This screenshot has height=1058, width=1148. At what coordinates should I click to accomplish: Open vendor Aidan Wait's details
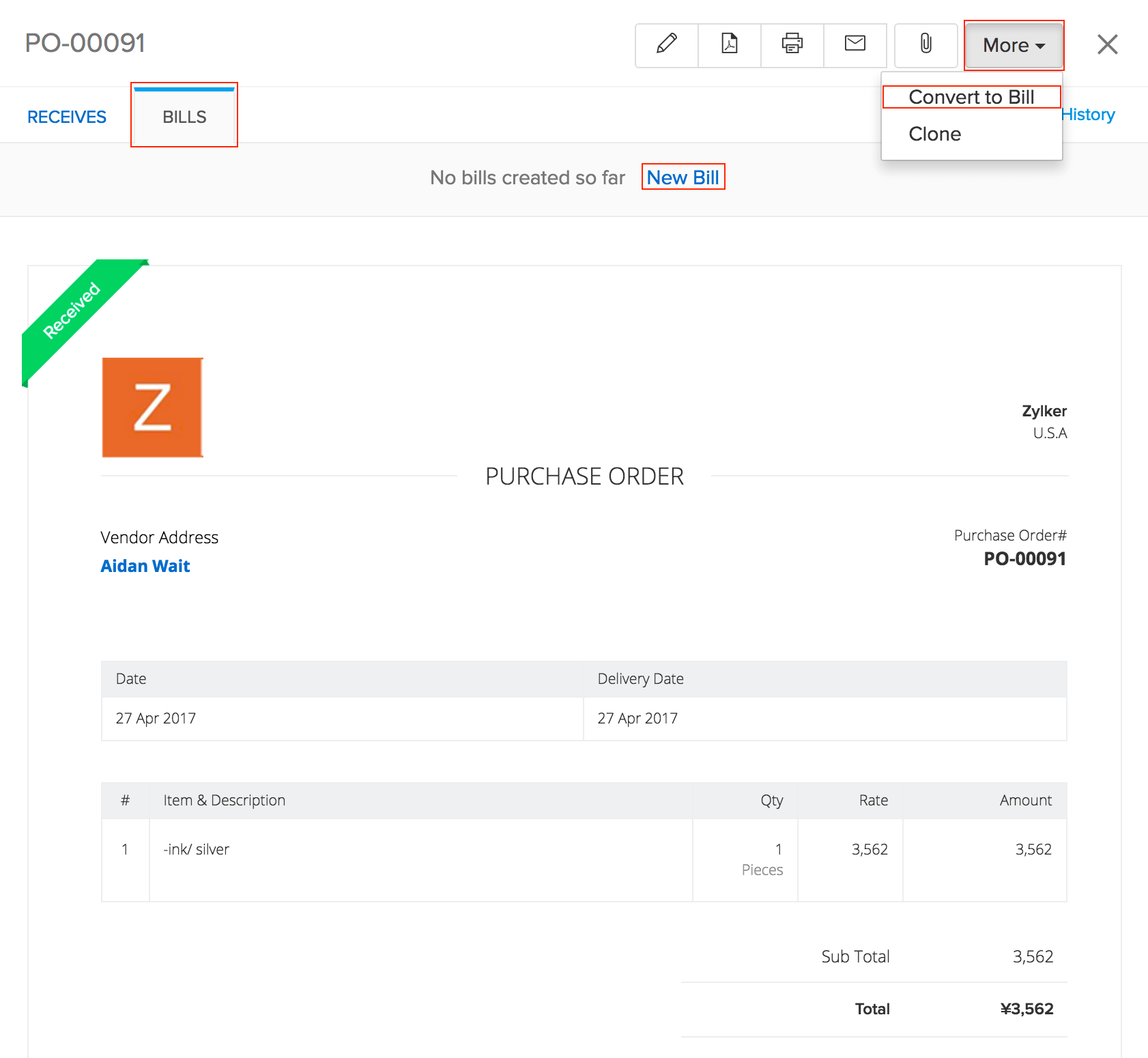coord(145,566)
